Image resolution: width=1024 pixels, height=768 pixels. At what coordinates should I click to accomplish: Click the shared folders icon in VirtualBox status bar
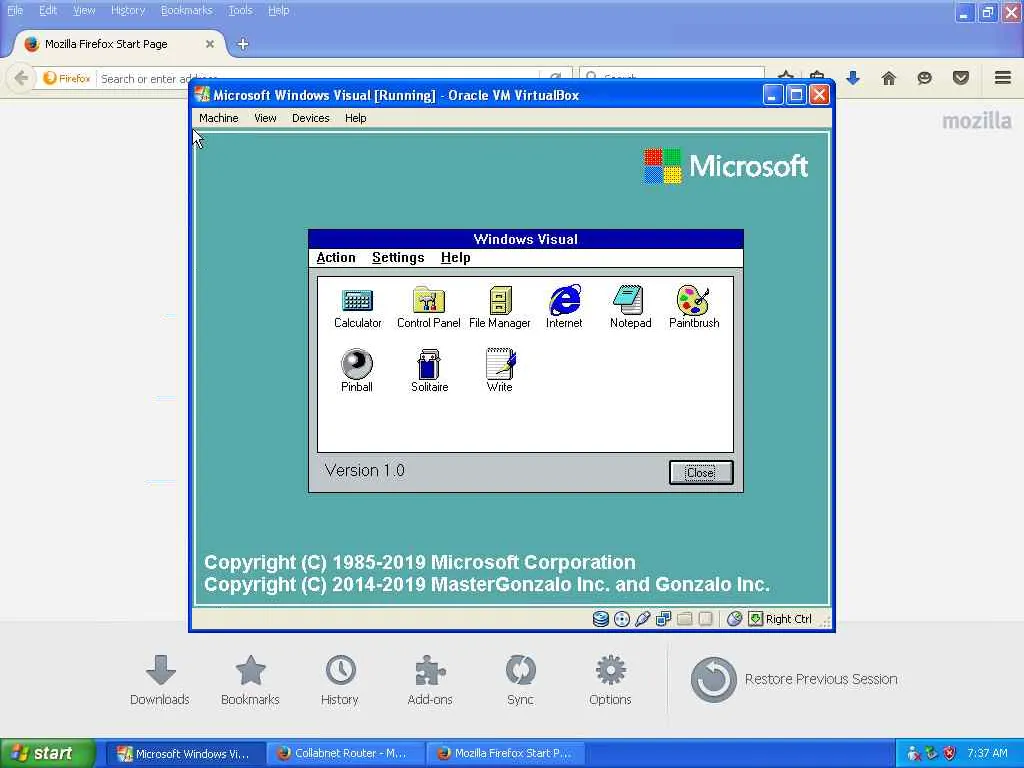click(684, 618)
